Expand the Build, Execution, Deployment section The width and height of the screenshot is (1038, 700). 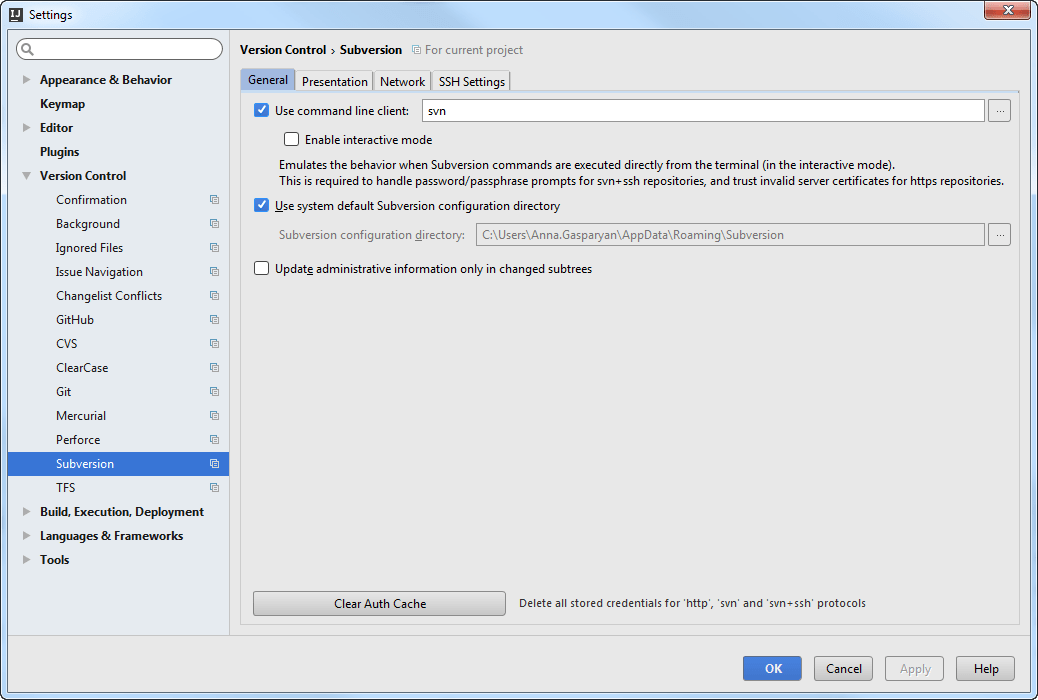(x=25, y=511)
